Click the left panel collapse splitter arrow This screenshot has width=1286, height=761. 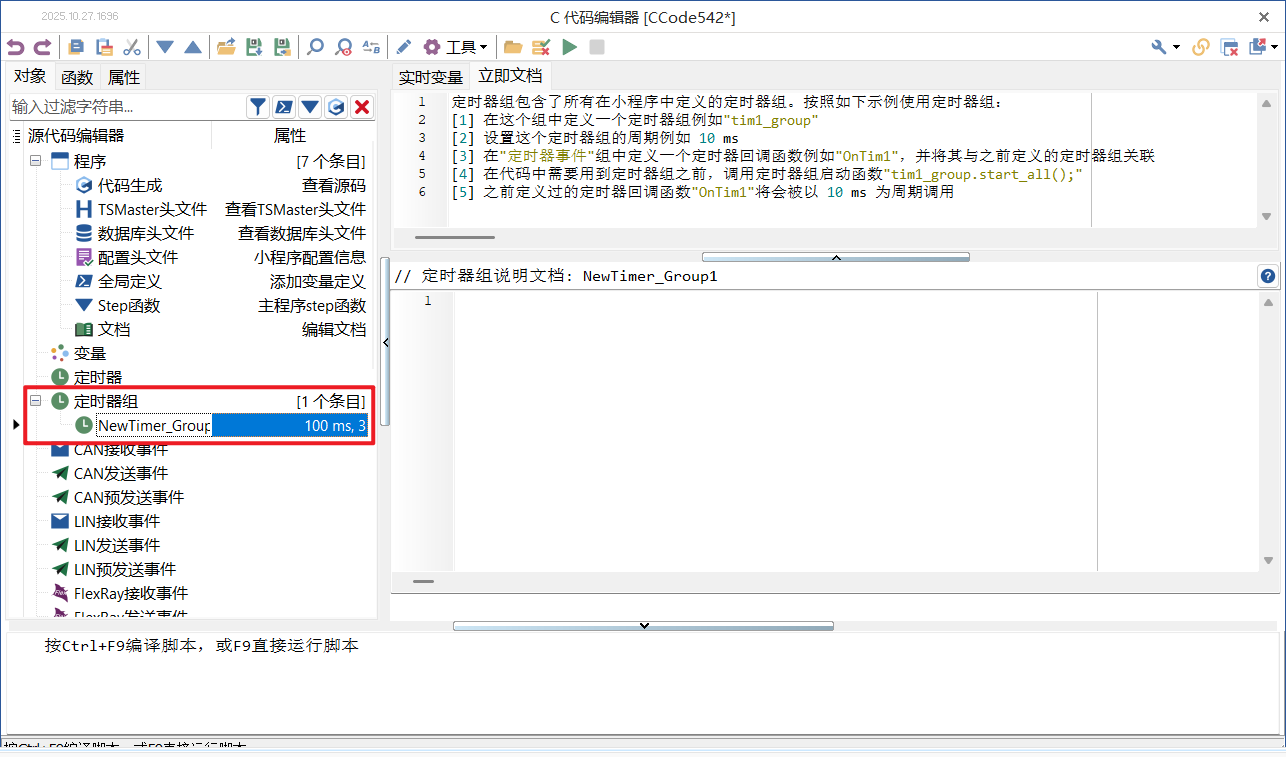tap(386, 342)
